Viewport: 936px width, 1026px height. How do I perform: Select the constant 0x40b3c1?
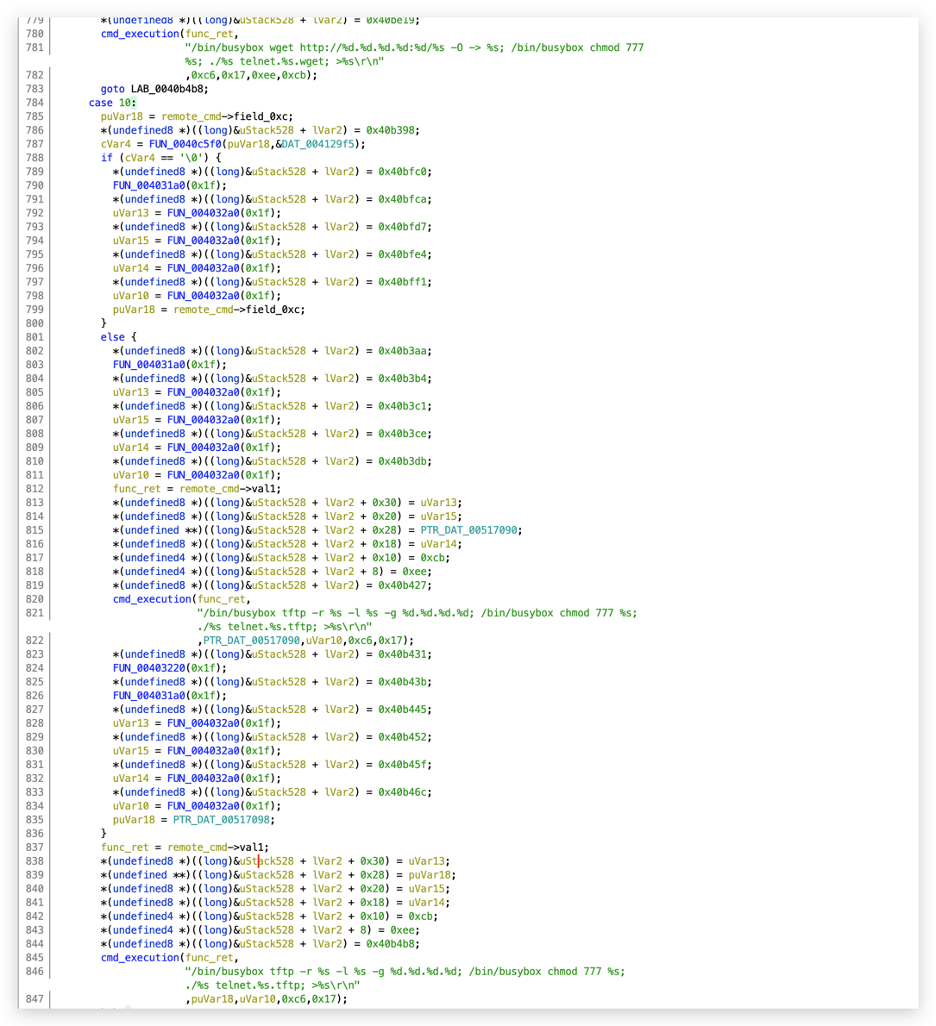403,406
